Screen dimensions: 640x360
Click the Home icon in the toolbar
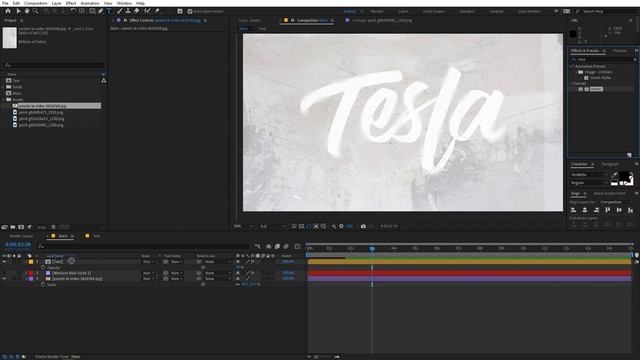(x=8, y=11)
